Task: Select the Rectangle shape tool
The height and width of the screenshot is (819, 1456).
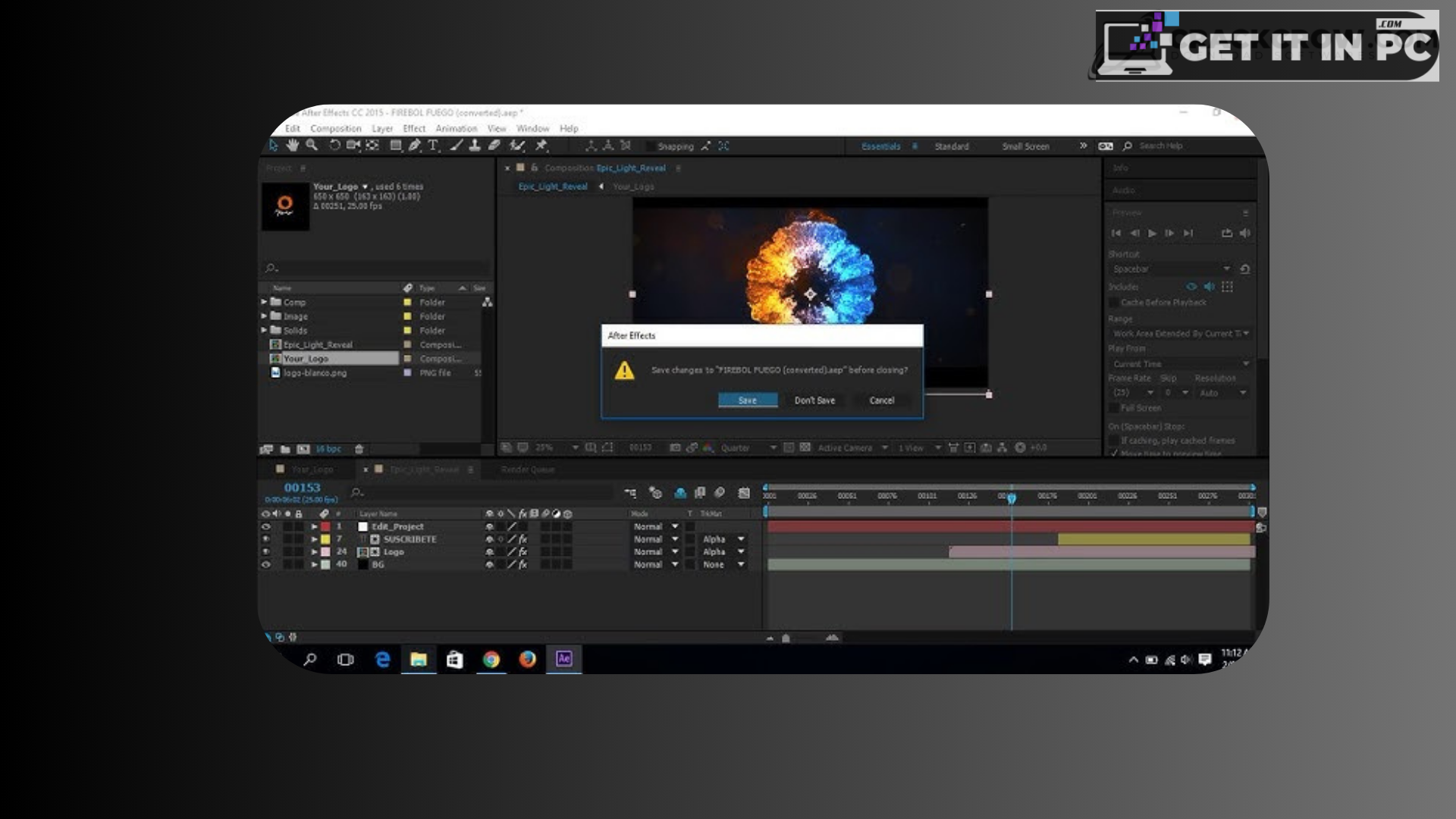Action: click(x=395, y=145)
